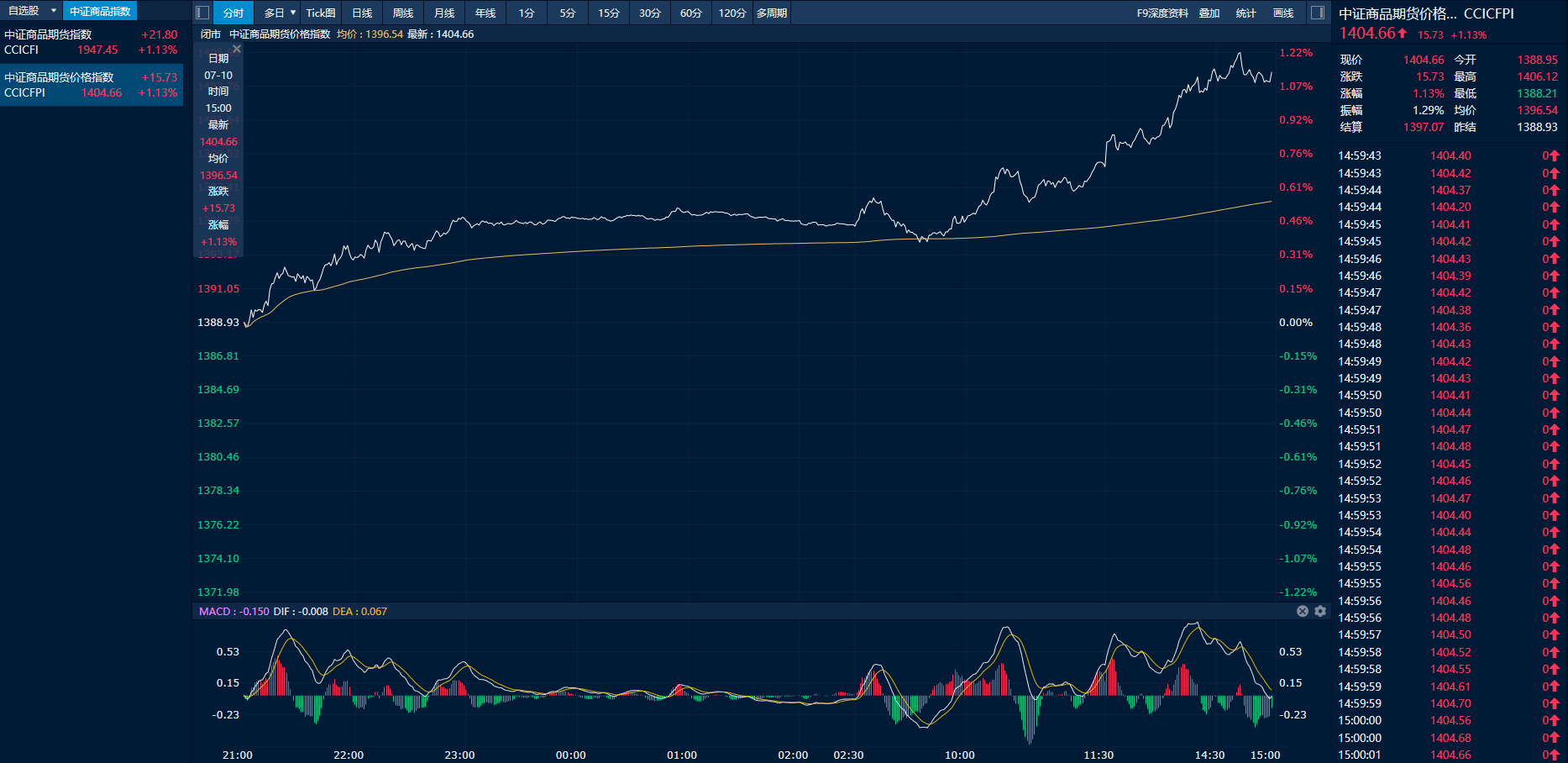1568x763 pixels.
Task: Select the CCICFPI price index row
Action: pyautogui.click(x=92, y=85)
